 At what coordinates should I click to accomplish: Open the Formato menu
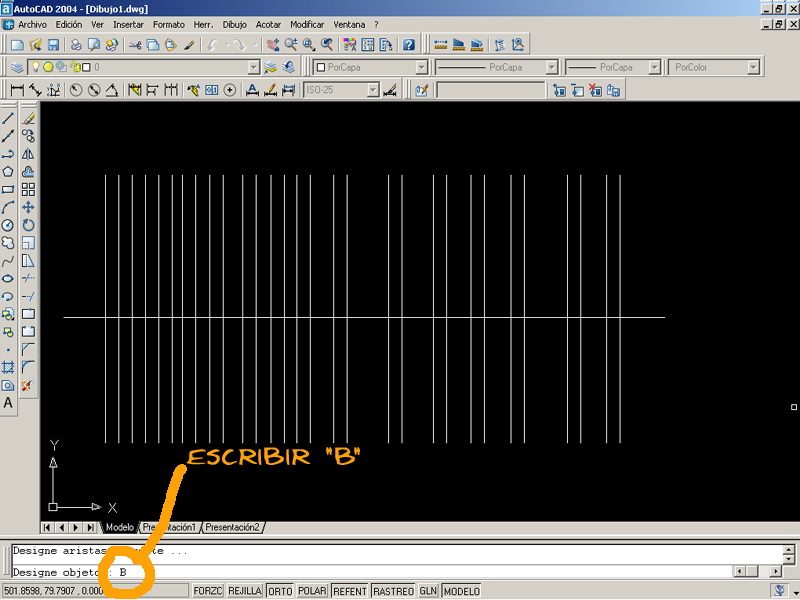168,24
